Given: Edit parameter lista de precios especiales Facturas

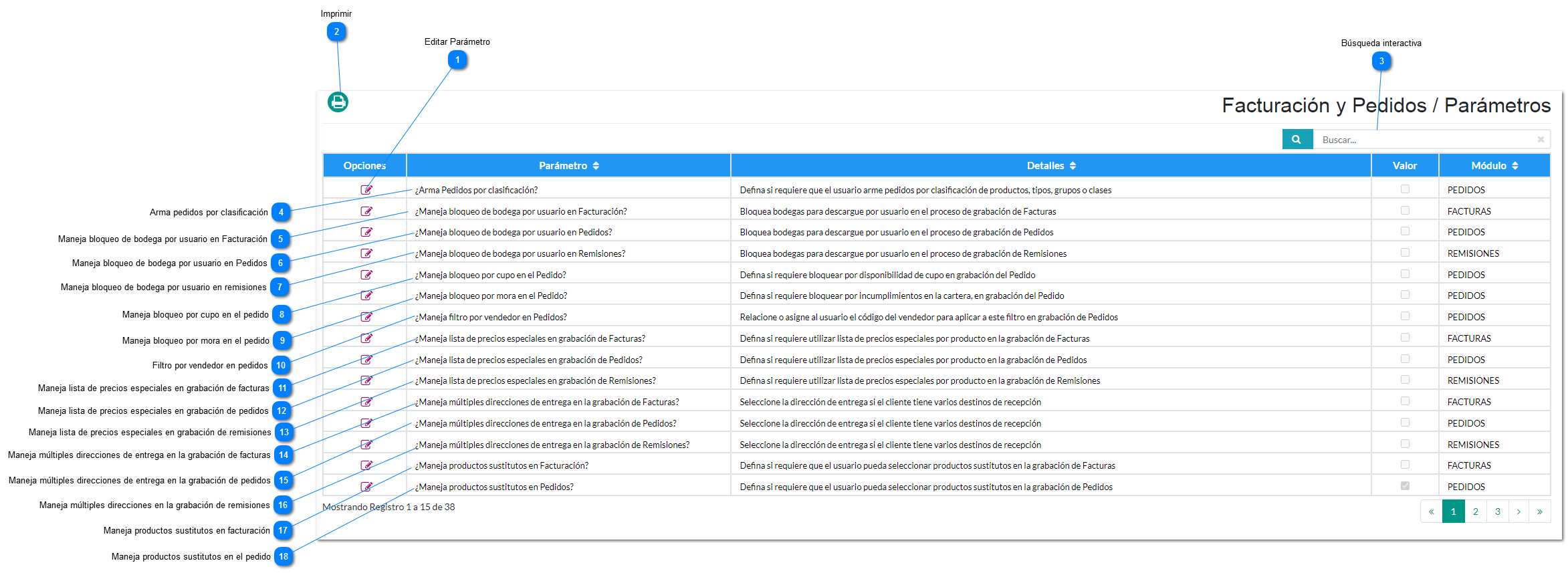Looking at the screenshot, I should [x=366, y=338].
